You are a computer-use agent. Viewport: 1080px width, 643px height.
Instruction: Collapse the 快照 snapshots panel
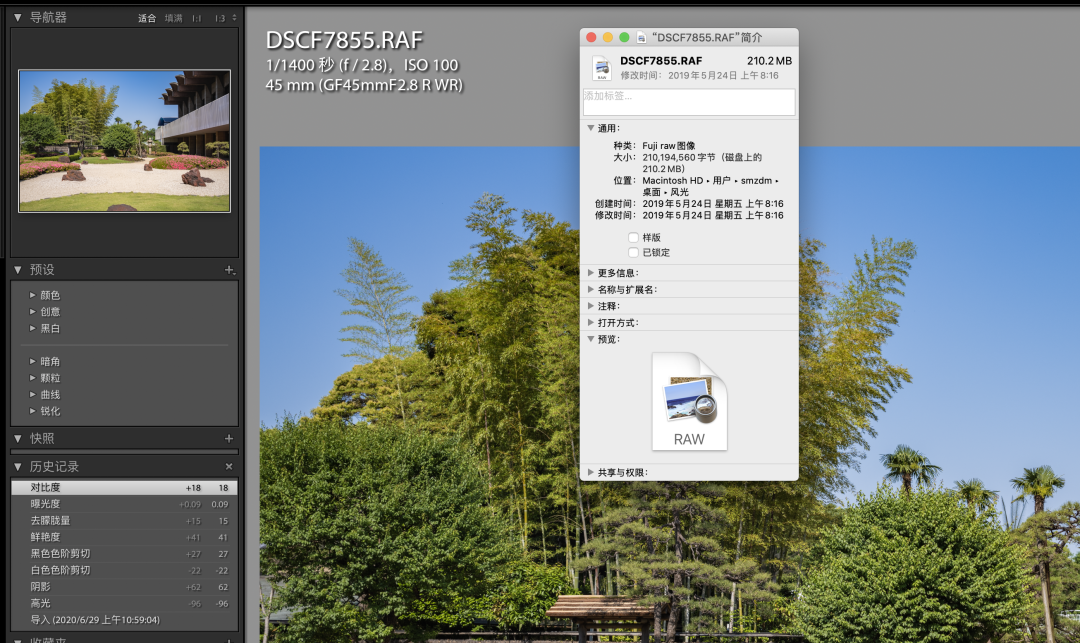[x=18, y=439]
